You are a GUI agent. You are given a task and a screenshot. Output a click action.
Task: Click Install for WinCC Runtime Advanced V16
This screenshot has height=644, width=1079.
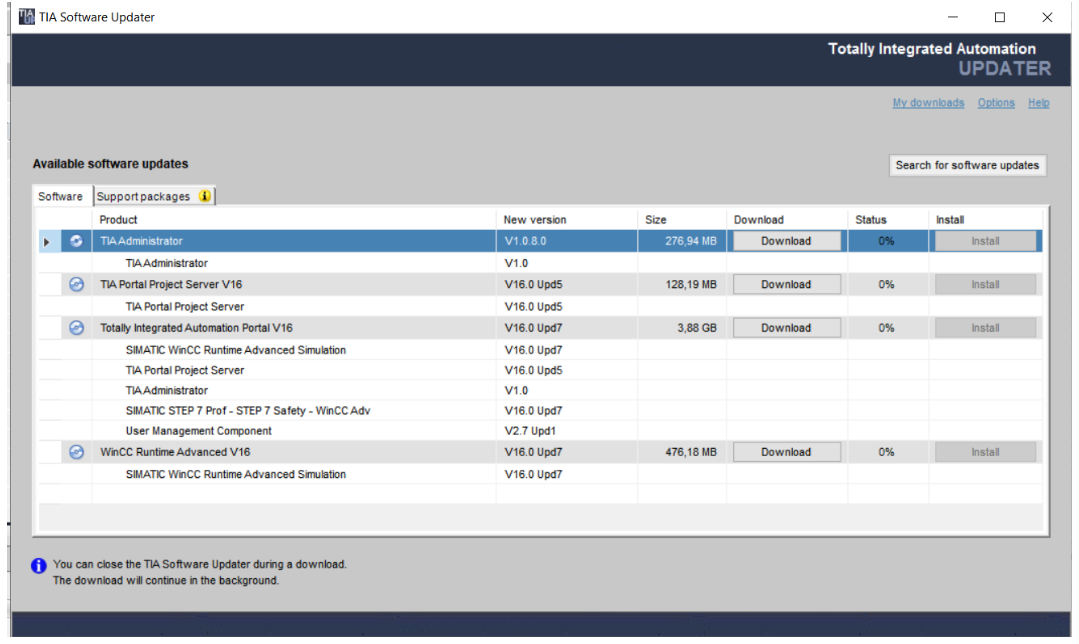(985, 452)
